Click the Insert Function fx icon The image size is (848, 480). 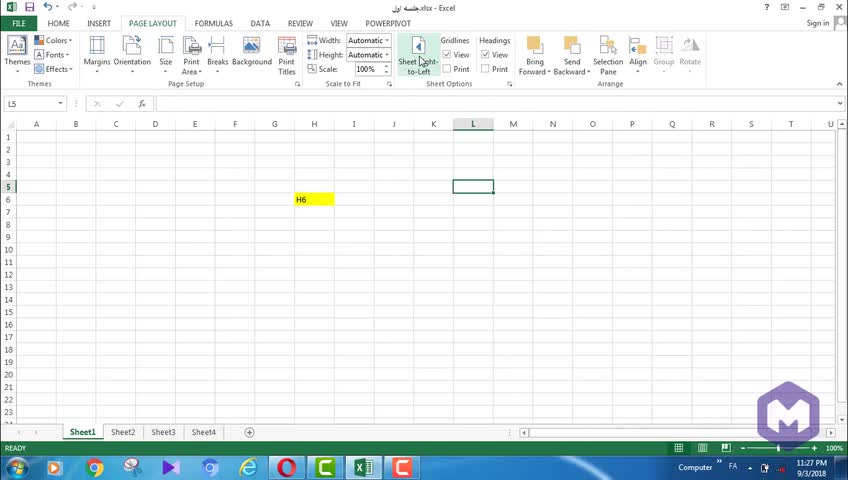142,103
